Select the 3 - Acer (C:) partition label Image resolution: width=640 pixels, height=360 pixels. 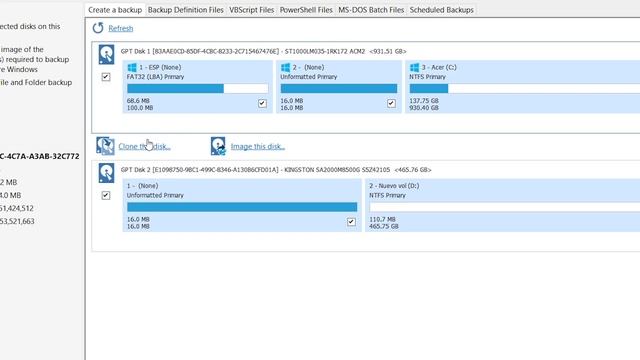pyautogui.click(x=439, y=67)
